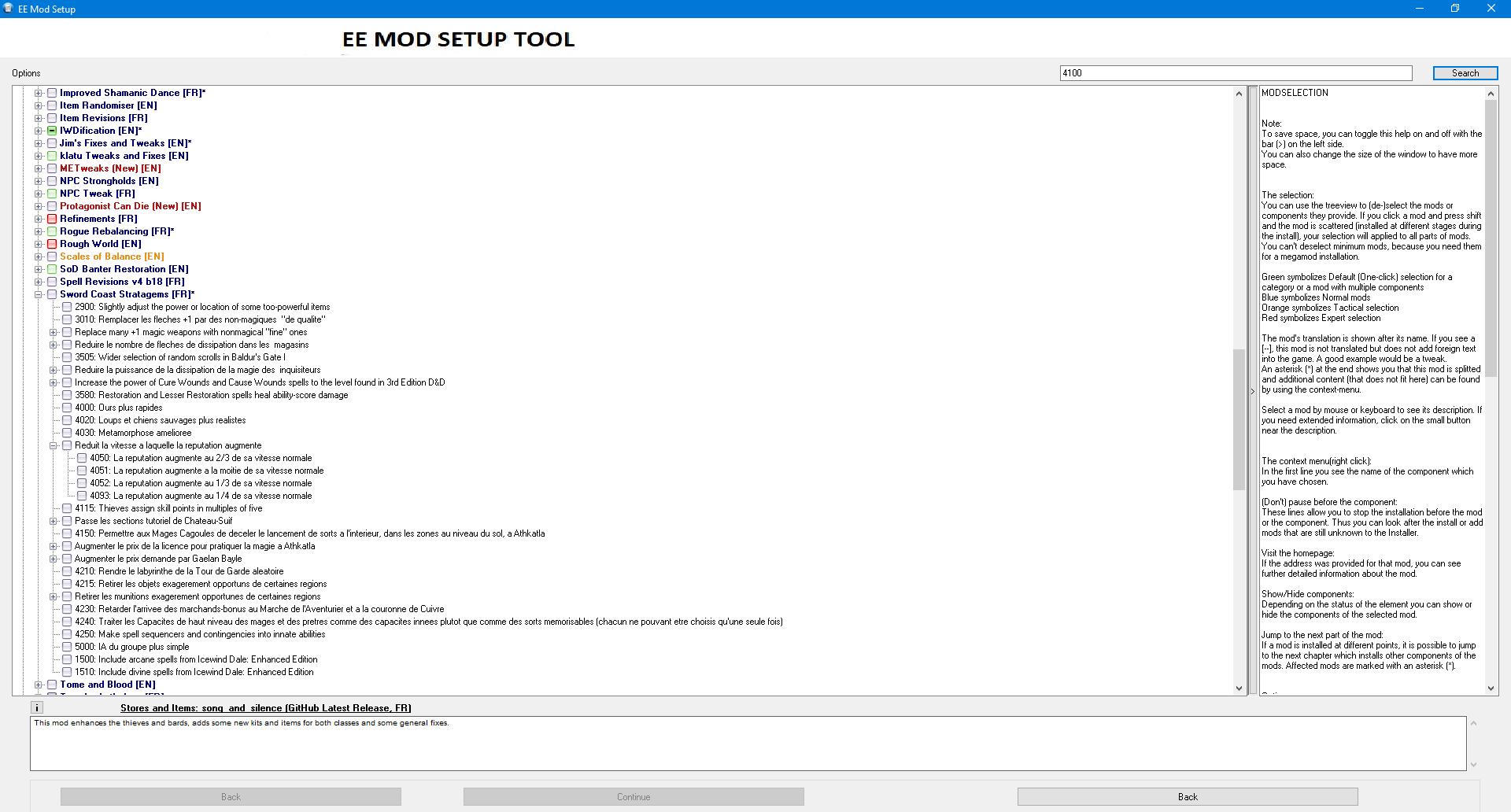Expand 'Retirer les munitions' sub-options
Screen dimensions: 1511x812
click(x=53, y=596)
